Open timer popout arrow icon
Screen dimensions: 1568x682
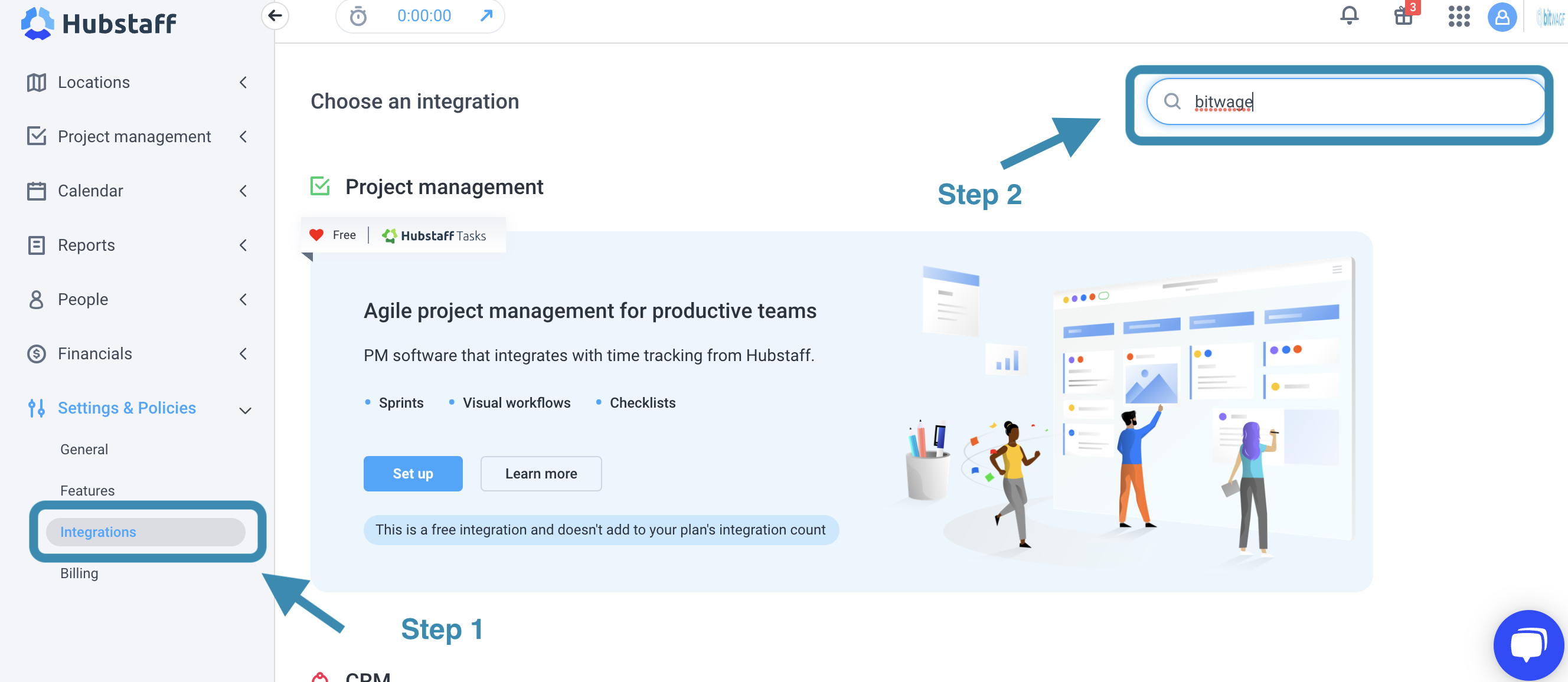486,15
